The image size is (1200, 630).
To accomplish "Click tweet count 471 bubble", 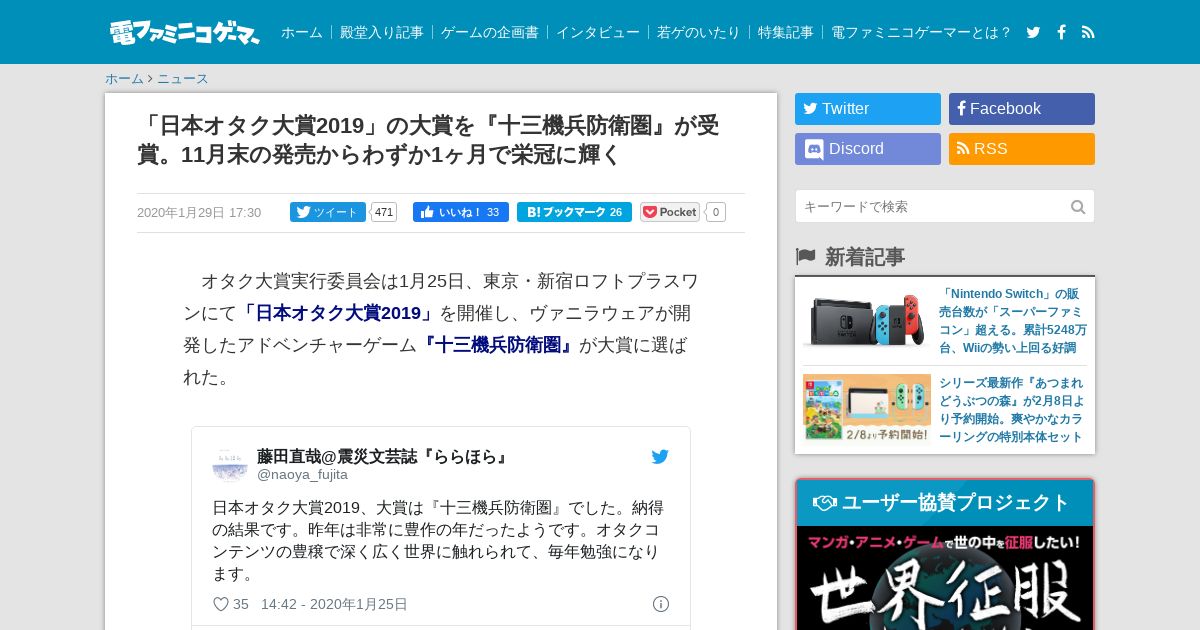I will point(384,212).
